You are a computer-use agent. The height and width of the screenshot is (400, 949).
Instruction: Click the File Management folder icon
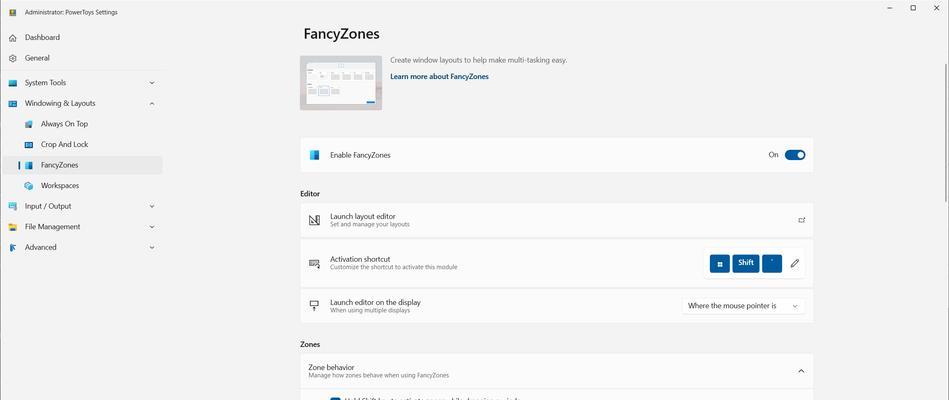click(x=13, y=227)
